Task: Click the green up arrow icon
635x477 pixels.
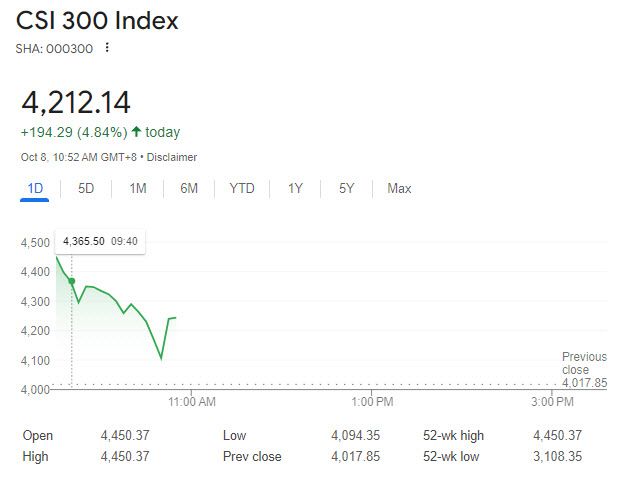Action: (136, 132)
